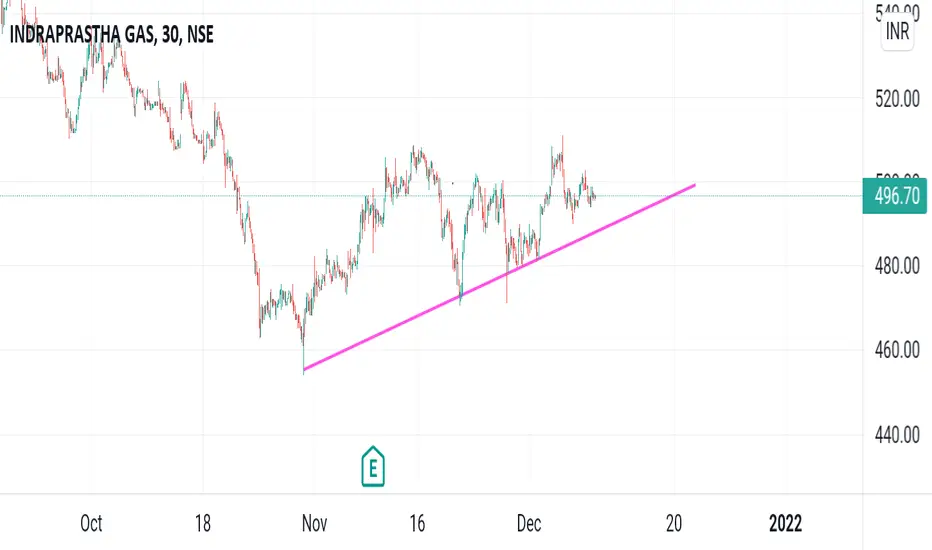The height and width of the screenshot is (550, 932).
Task: Click the earnings E marker icon
Action: 373,467
